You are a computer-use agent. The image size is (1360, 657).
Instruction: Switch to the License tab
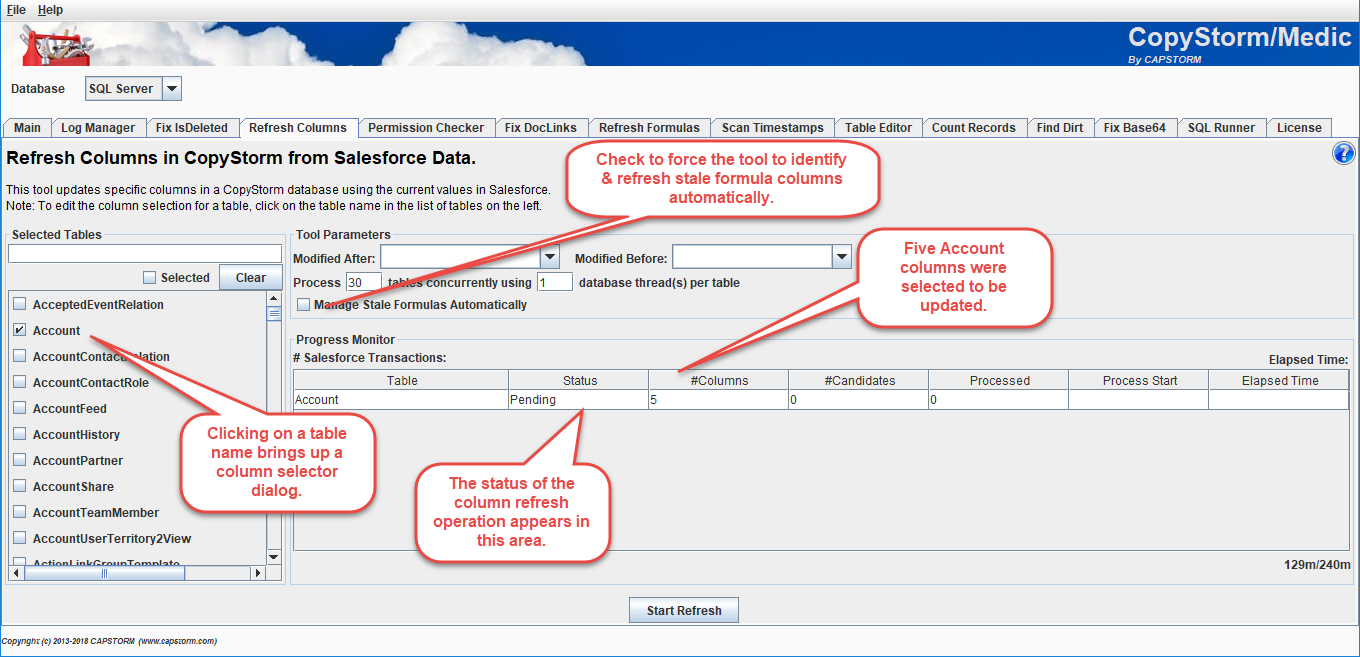pos(1300,128)
